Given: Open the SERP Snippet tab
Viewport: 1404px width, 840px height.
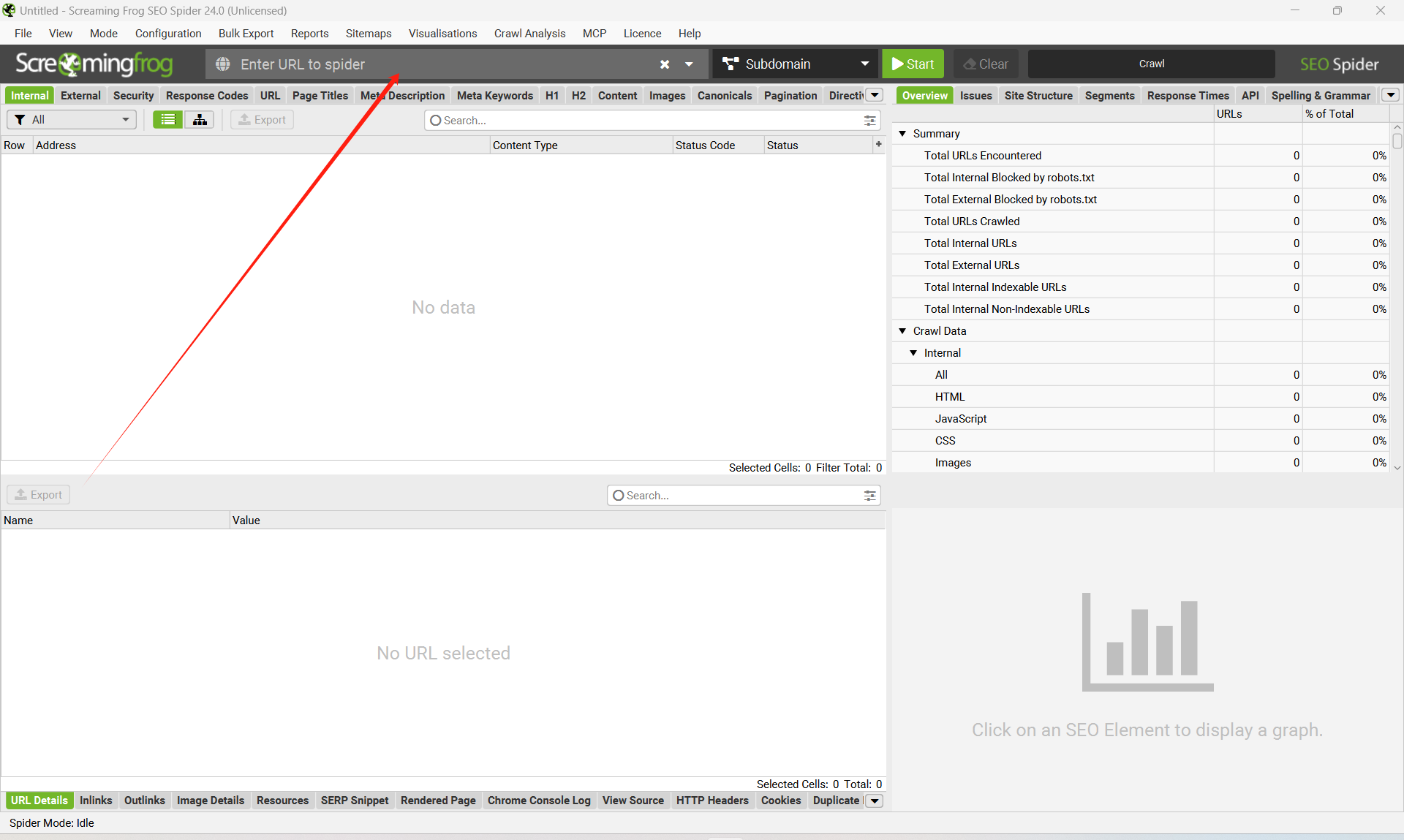Looking at the screenshot, I should [355, 801].
